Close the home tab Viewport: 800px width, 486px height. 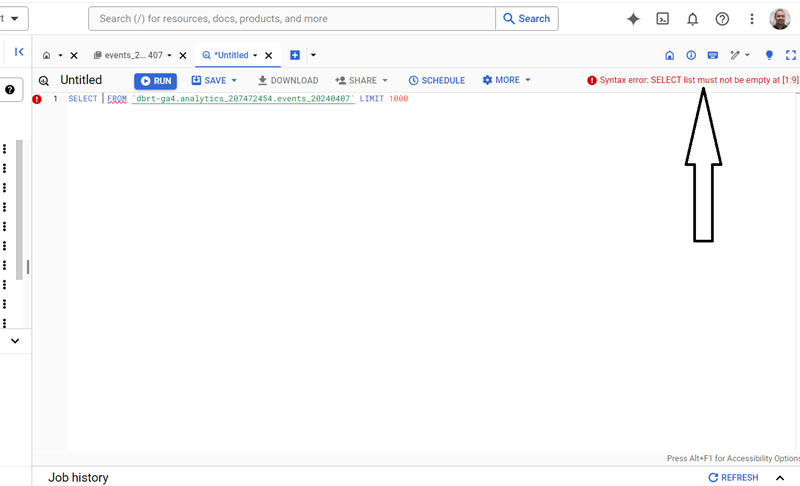coord(74,55)
